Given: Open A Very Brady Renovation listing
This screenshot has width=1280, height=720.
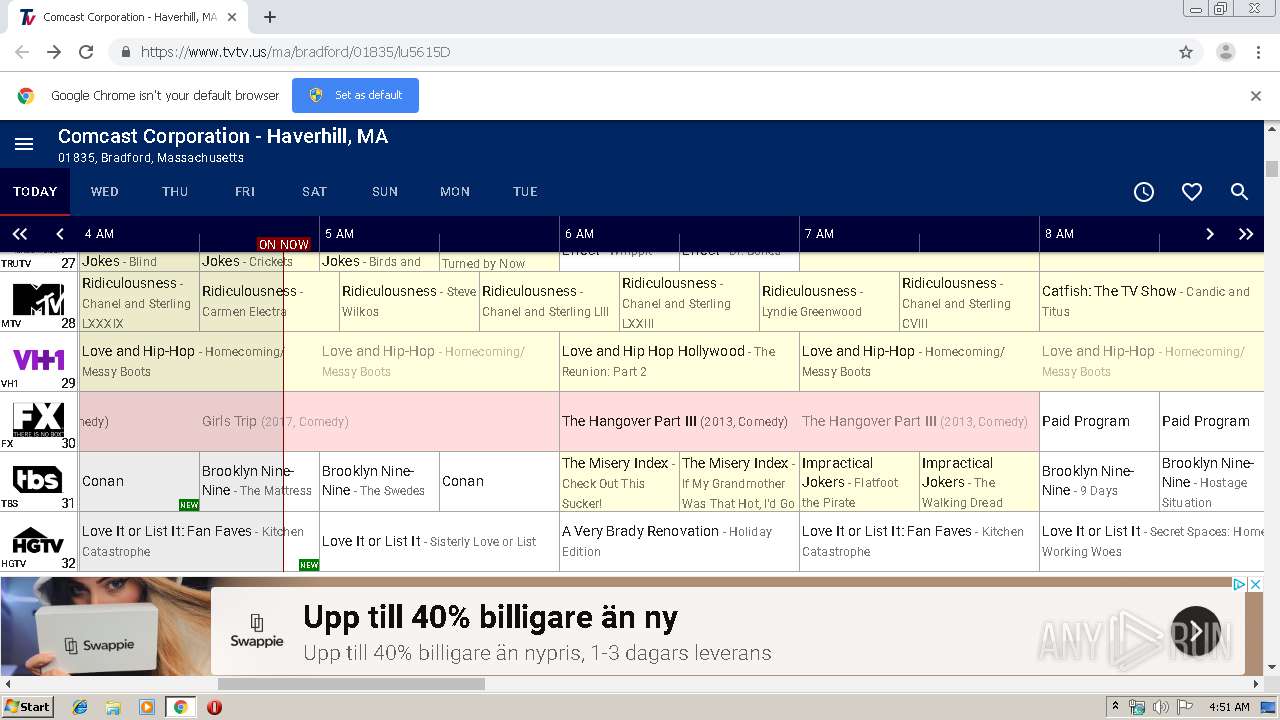Looking at the screenshot, I should 679,541.
